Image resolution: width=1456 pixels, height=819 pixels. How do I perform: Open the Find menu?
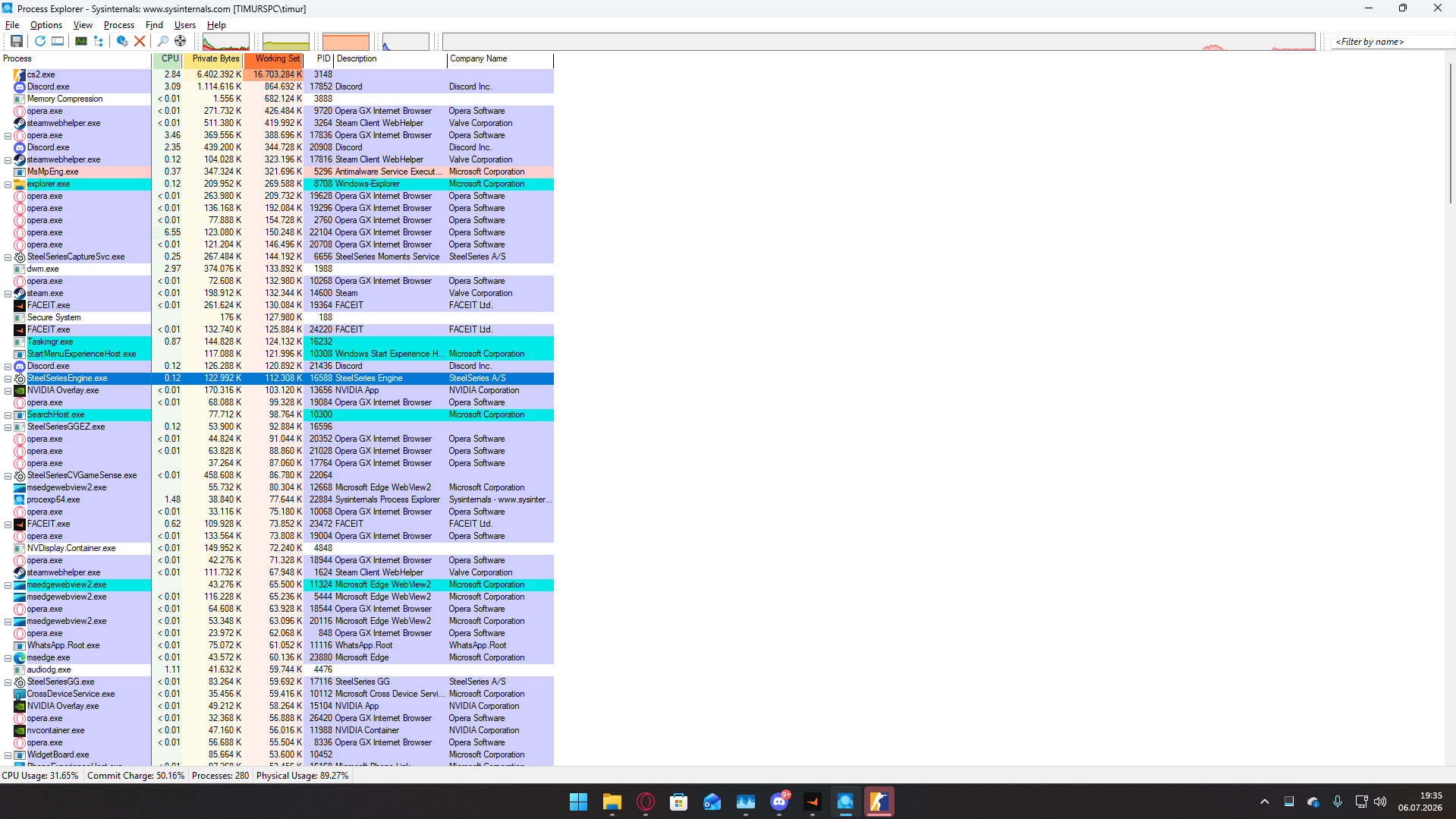point(154,25)
